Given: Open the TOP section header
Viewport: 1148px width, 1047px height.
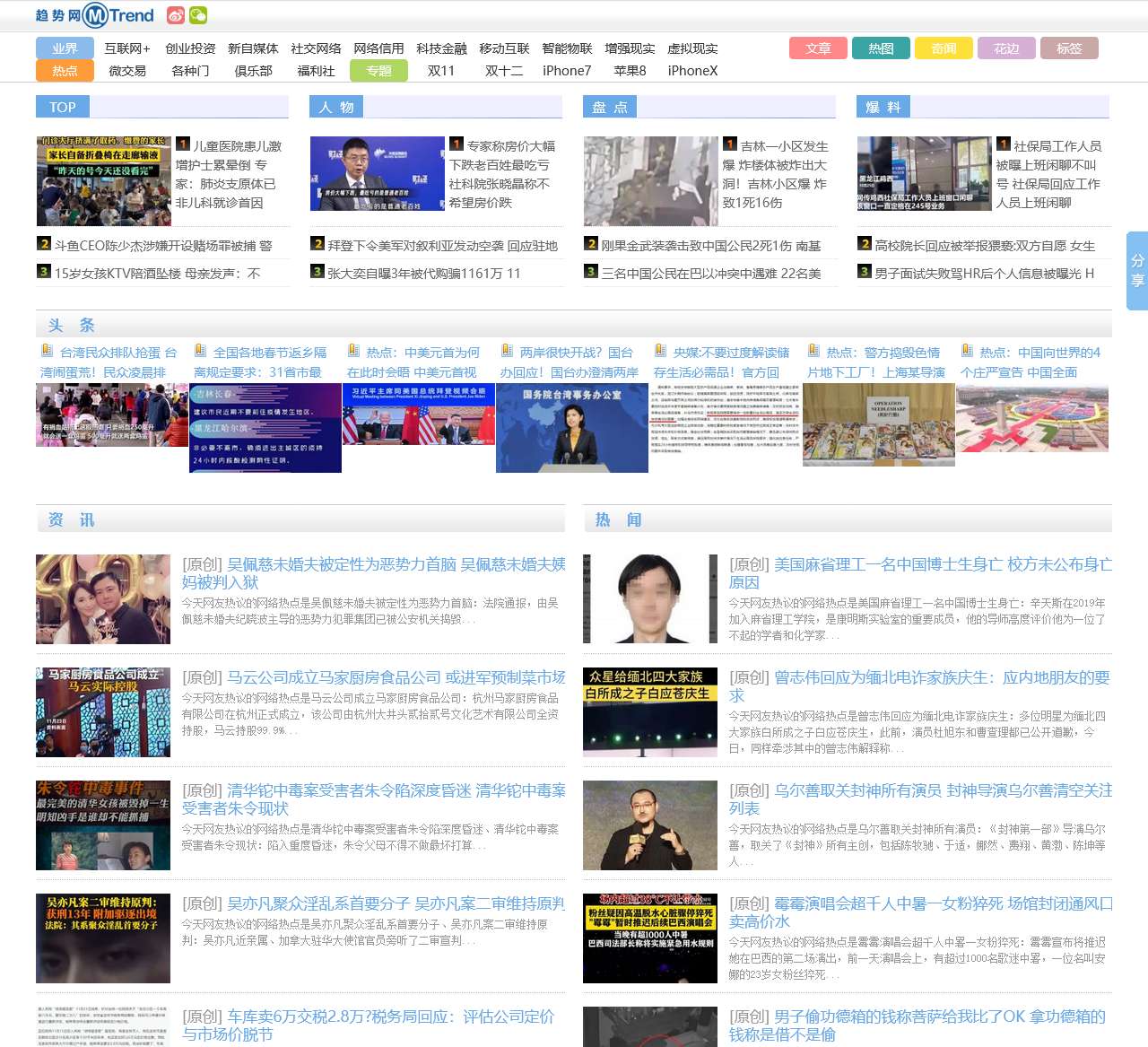Looking at the screenshot, I should (63, 107).
